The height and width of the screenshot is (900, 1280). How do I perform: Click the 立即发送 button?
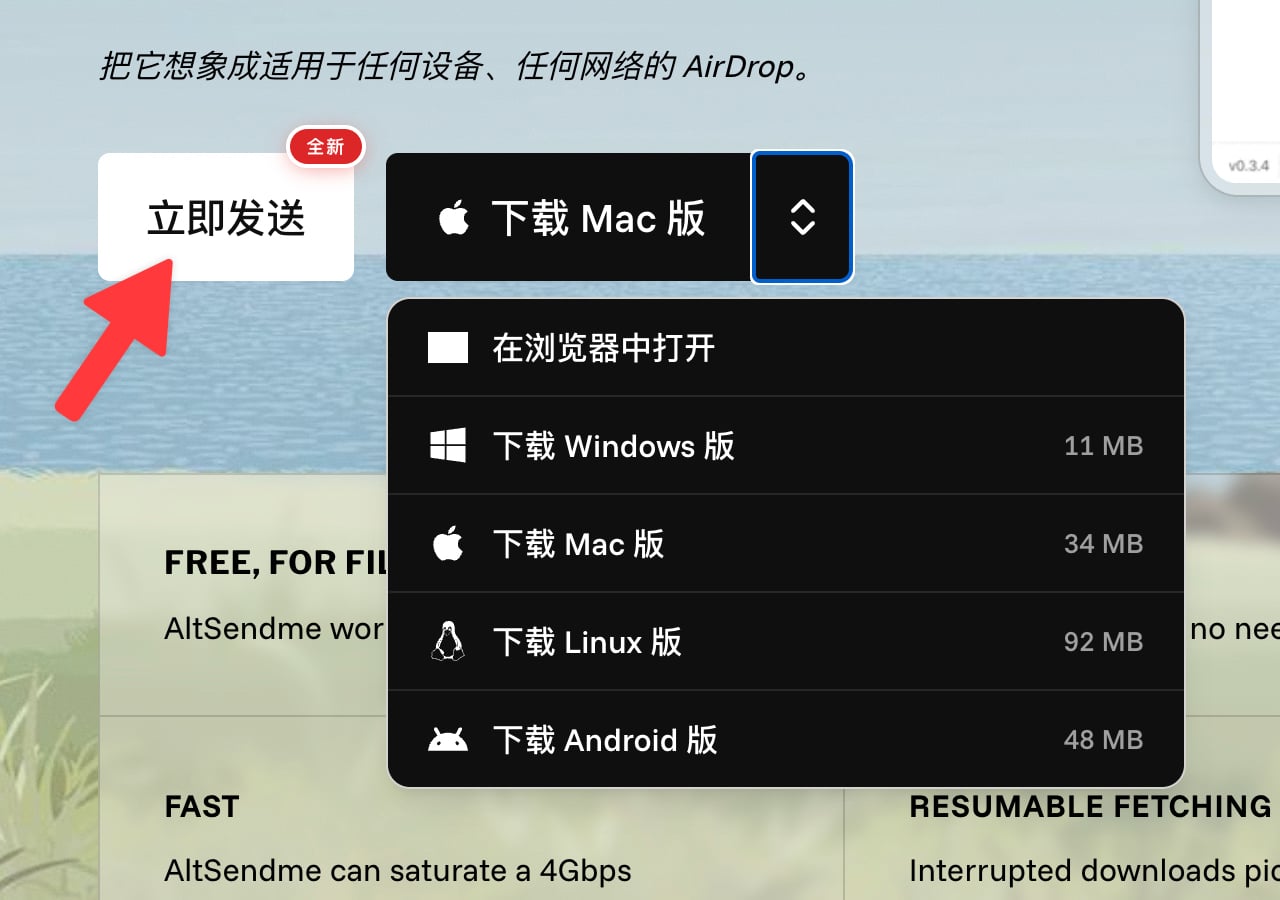226,217
